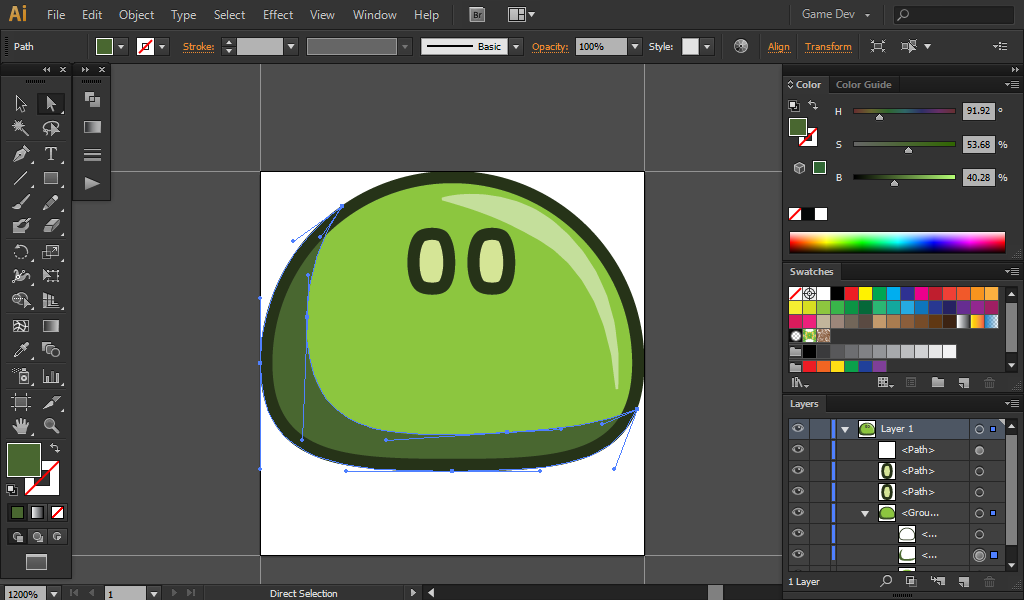This screenshot has height=600, width=1024.
Task: Open the Transform panel link
Action: [x=828, y=47]
